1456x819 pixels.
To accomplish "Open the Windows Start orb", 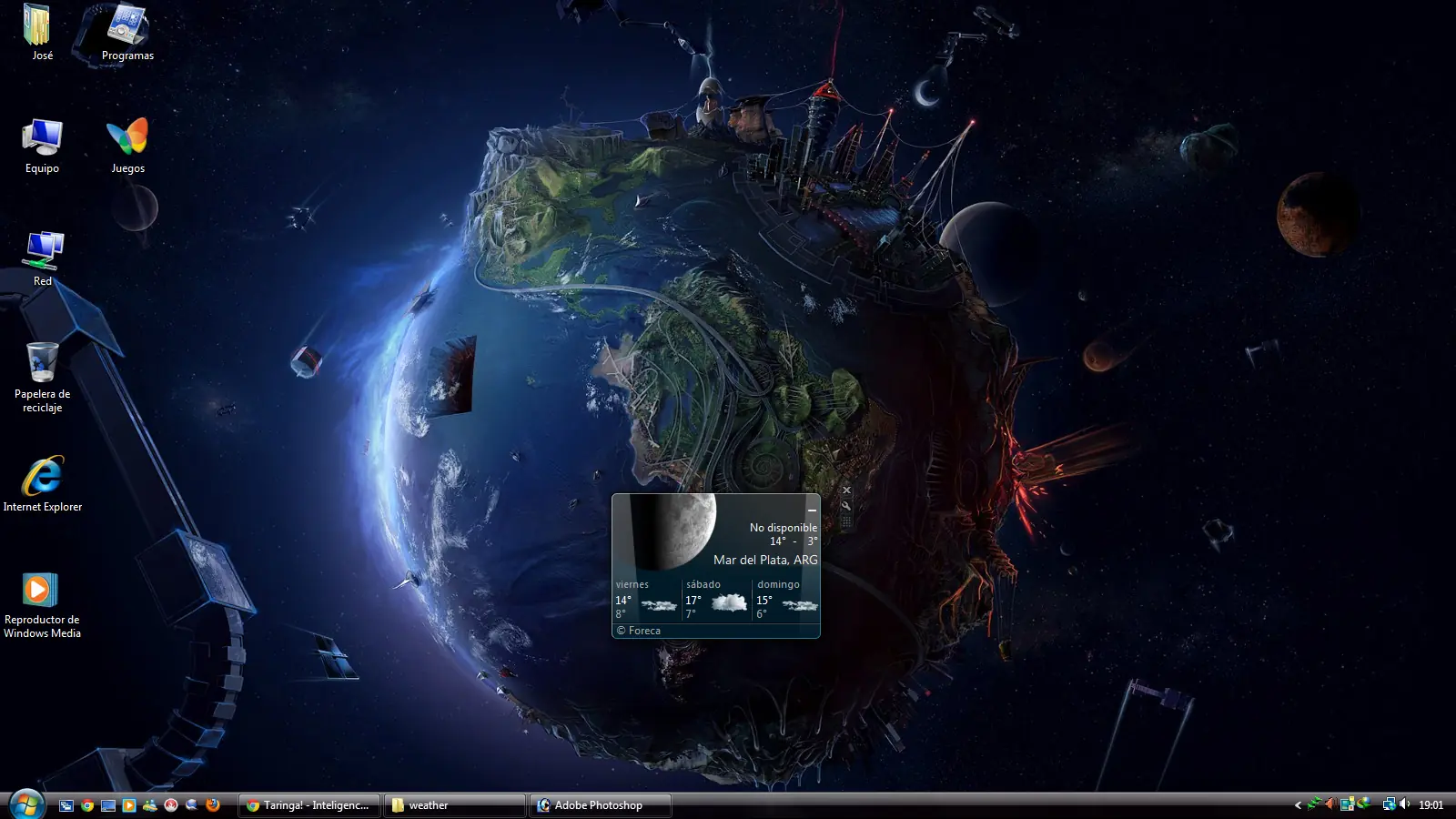I will coord(26,804).
